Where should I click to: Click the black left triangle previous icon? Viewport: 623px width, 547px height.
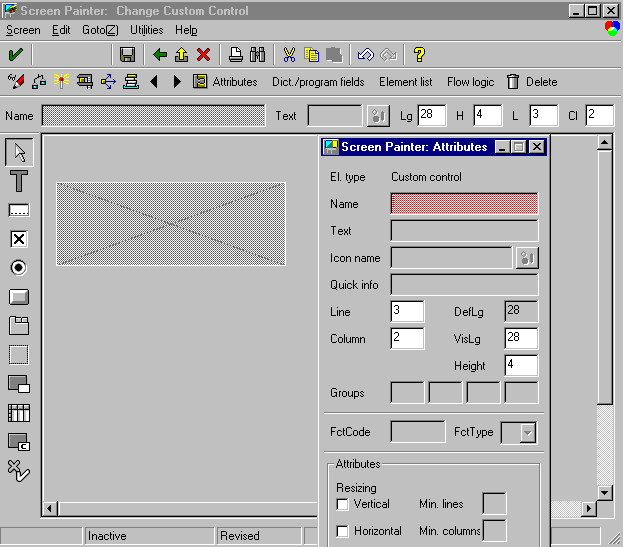[154, 82]
